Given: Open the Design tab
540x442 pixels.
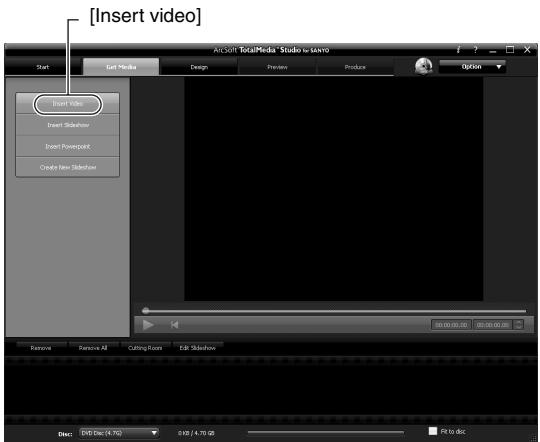Looking at the screenshot, I should (199, 67).
